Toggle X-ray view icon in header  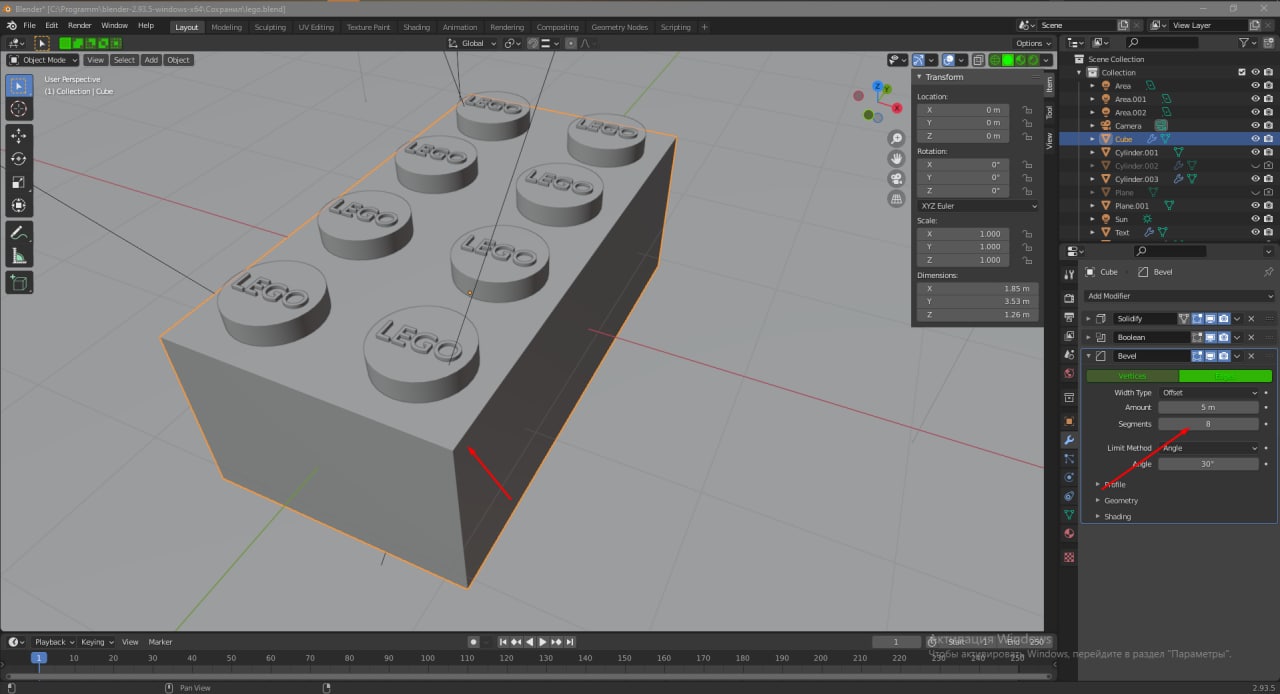pos(979,60)
